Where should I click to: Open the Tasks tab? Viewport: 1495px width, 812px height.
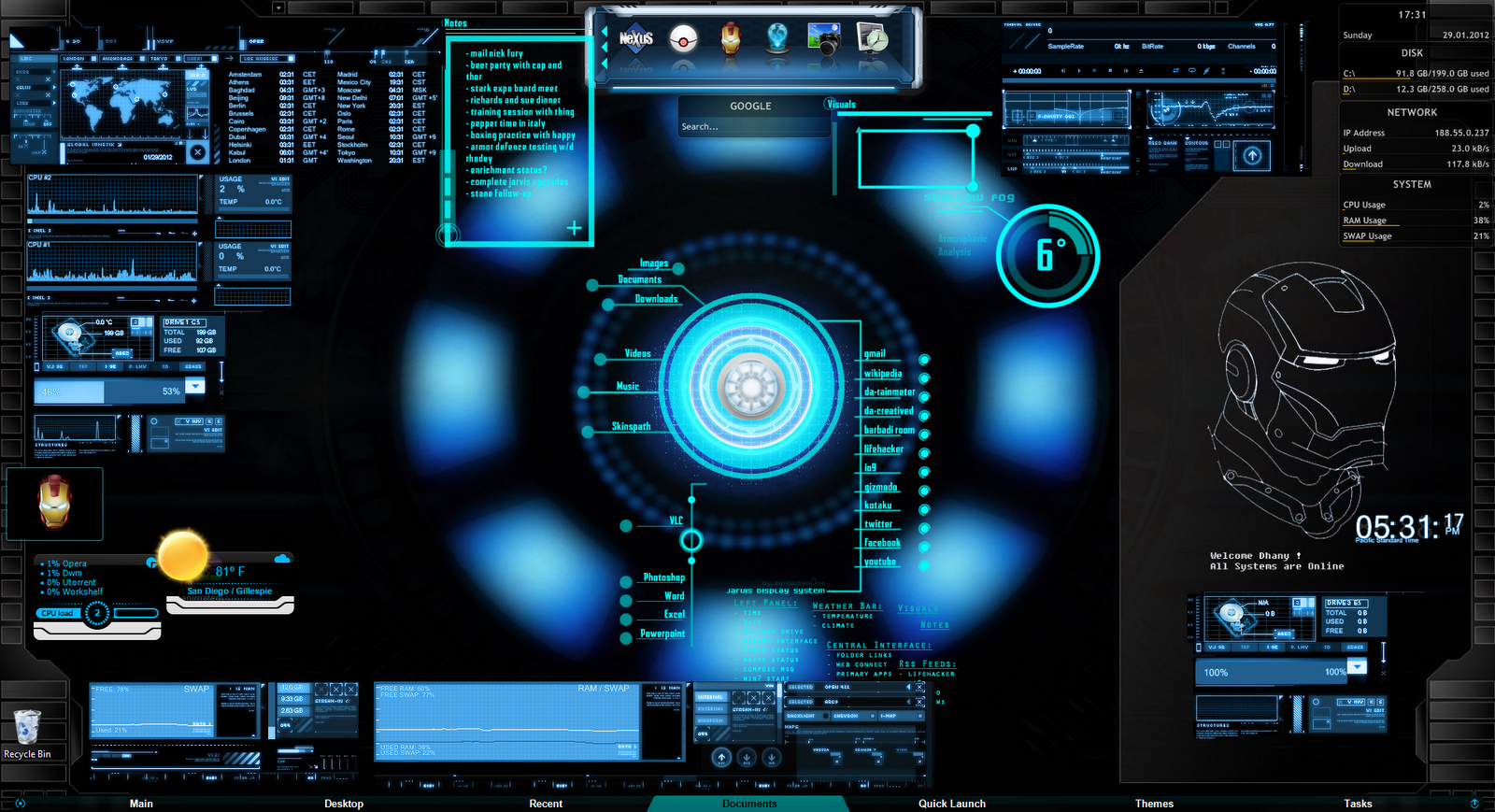1358,804
